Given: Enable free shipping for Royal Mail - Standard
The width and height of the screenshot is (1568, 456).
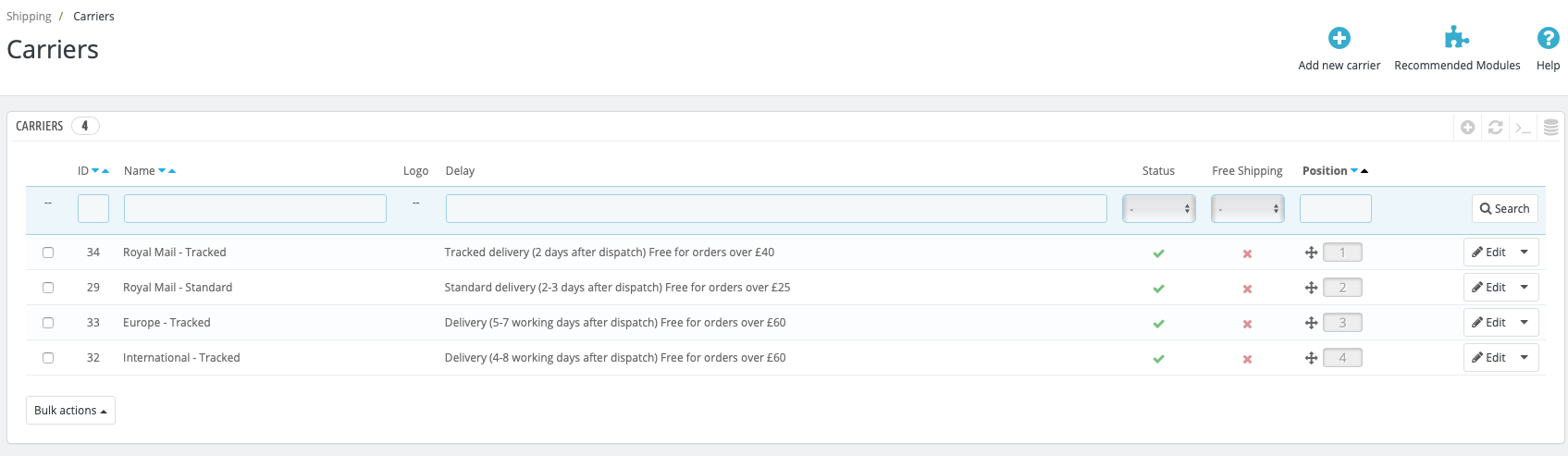Looking at the screenshot, I should pyautogui.click(x=1247, y=289).
